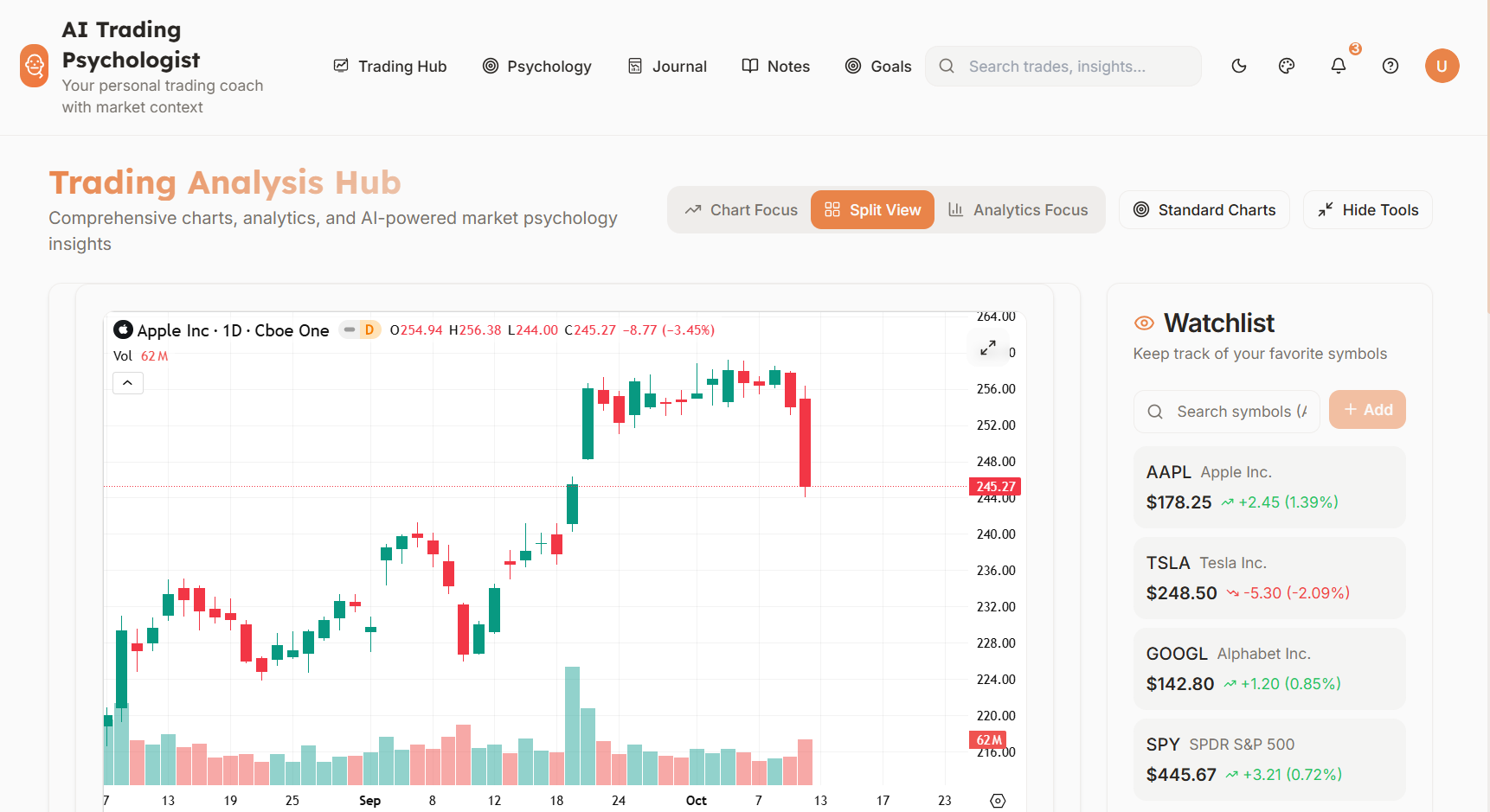Toggle the Watchlist eye visibility icon
The height and width of the screenshot is (812, 1490).
point(1143,322)
